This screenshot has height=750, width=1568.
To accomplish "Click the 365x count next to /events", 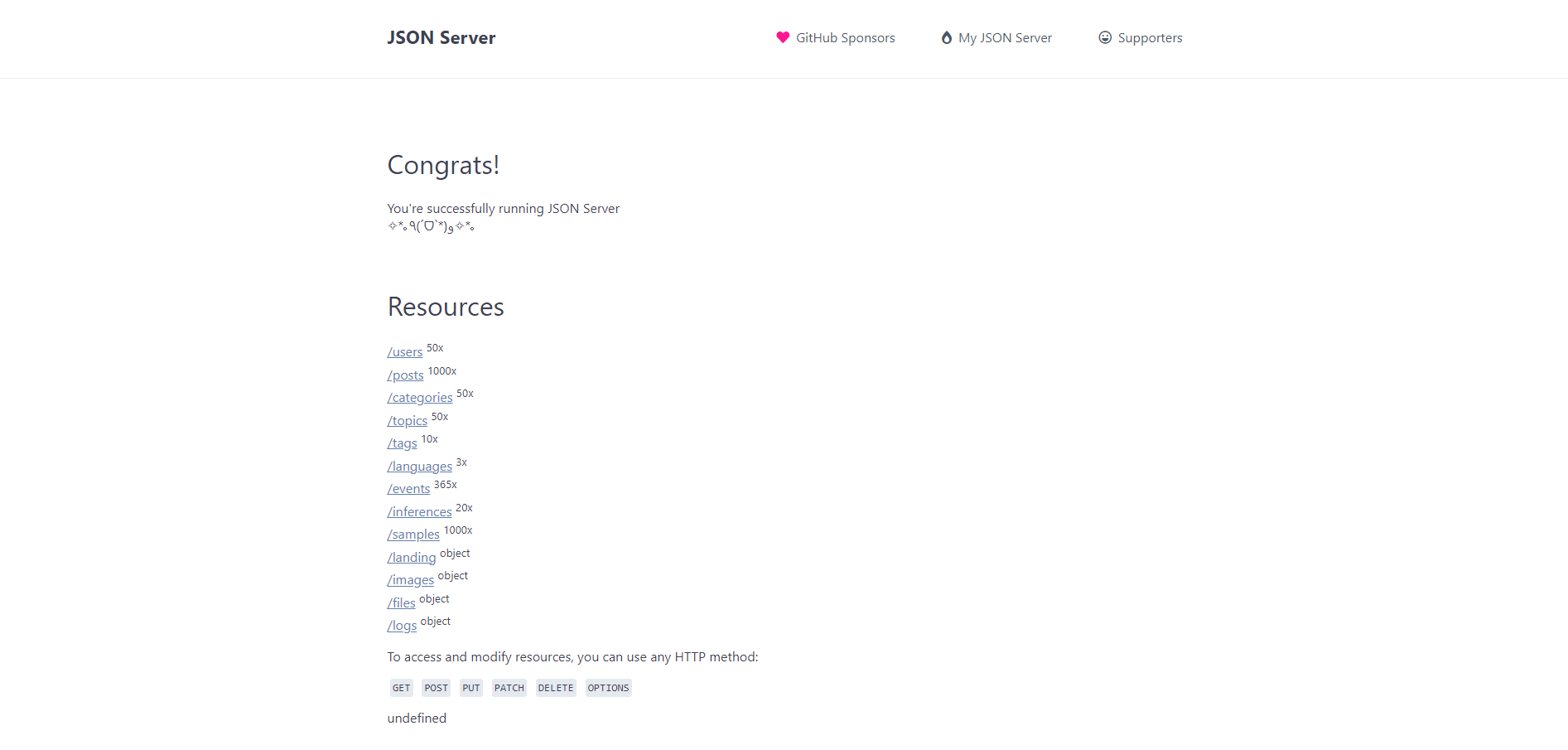I will pos(446,485).
